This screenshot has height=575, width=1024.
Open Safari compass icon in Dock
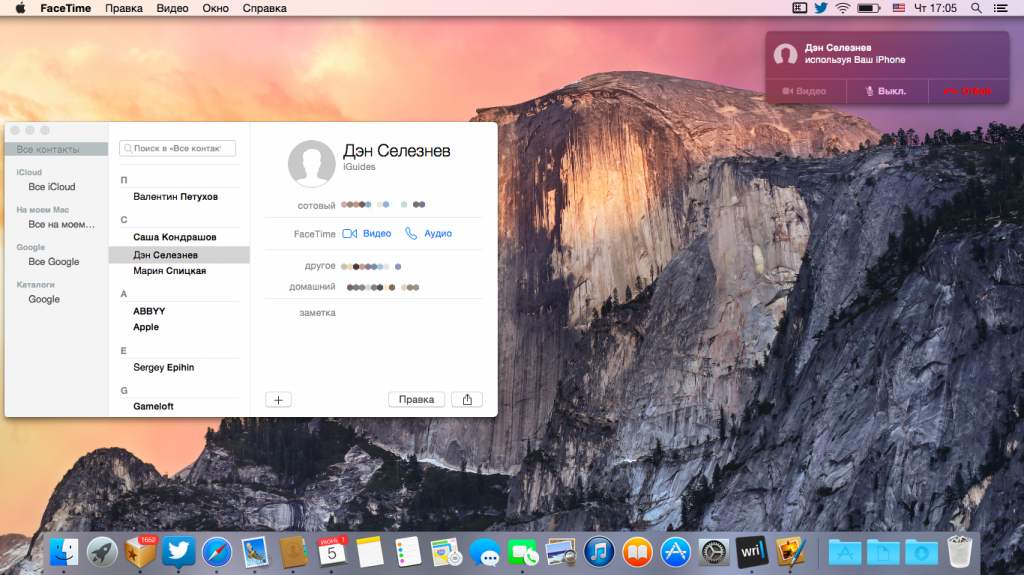pyautogui.click(x=217, y=553)
